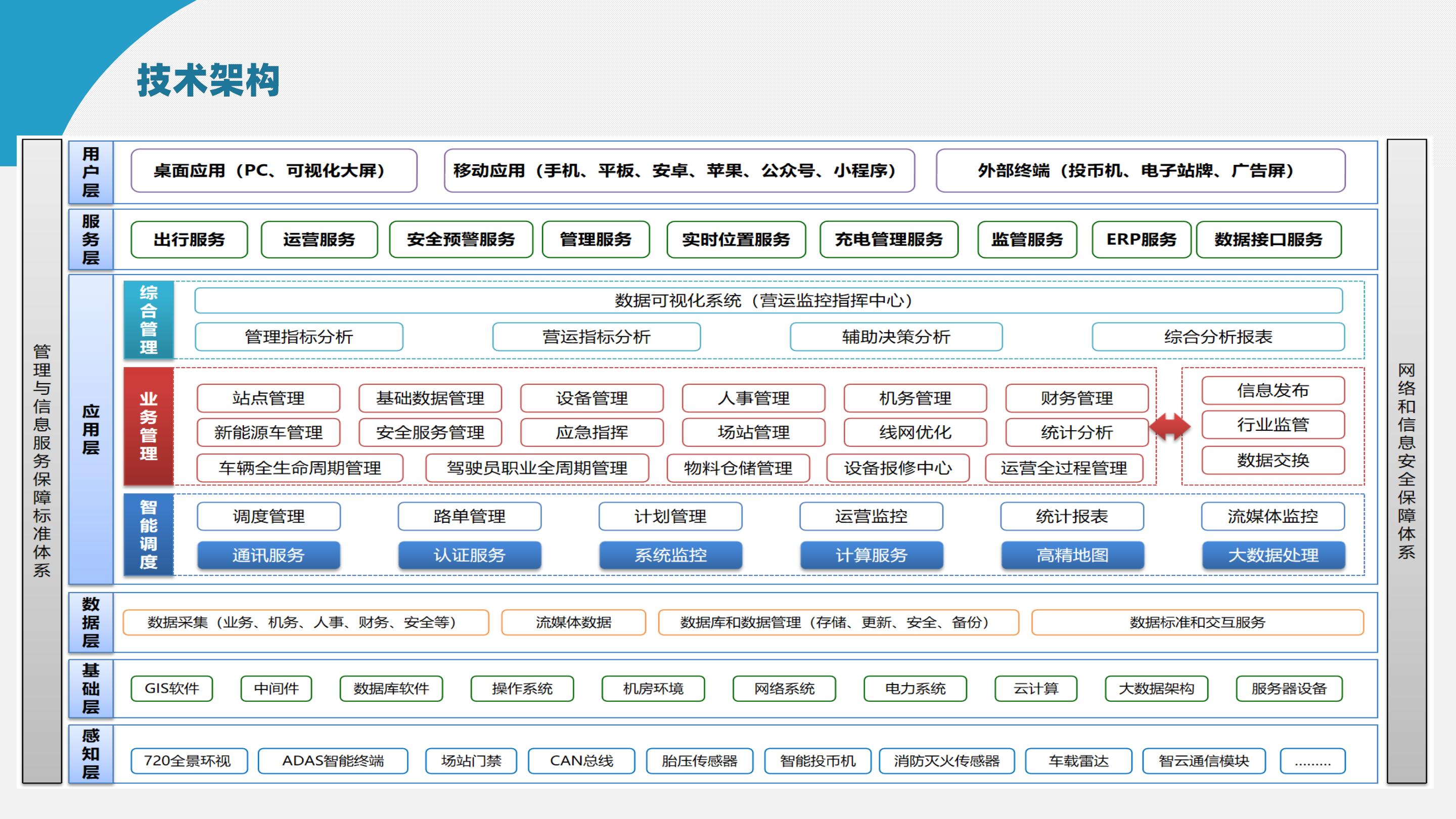The image size is (1456, 819).
Task: Select the 流媒体数据 data box
Action: 573,622
